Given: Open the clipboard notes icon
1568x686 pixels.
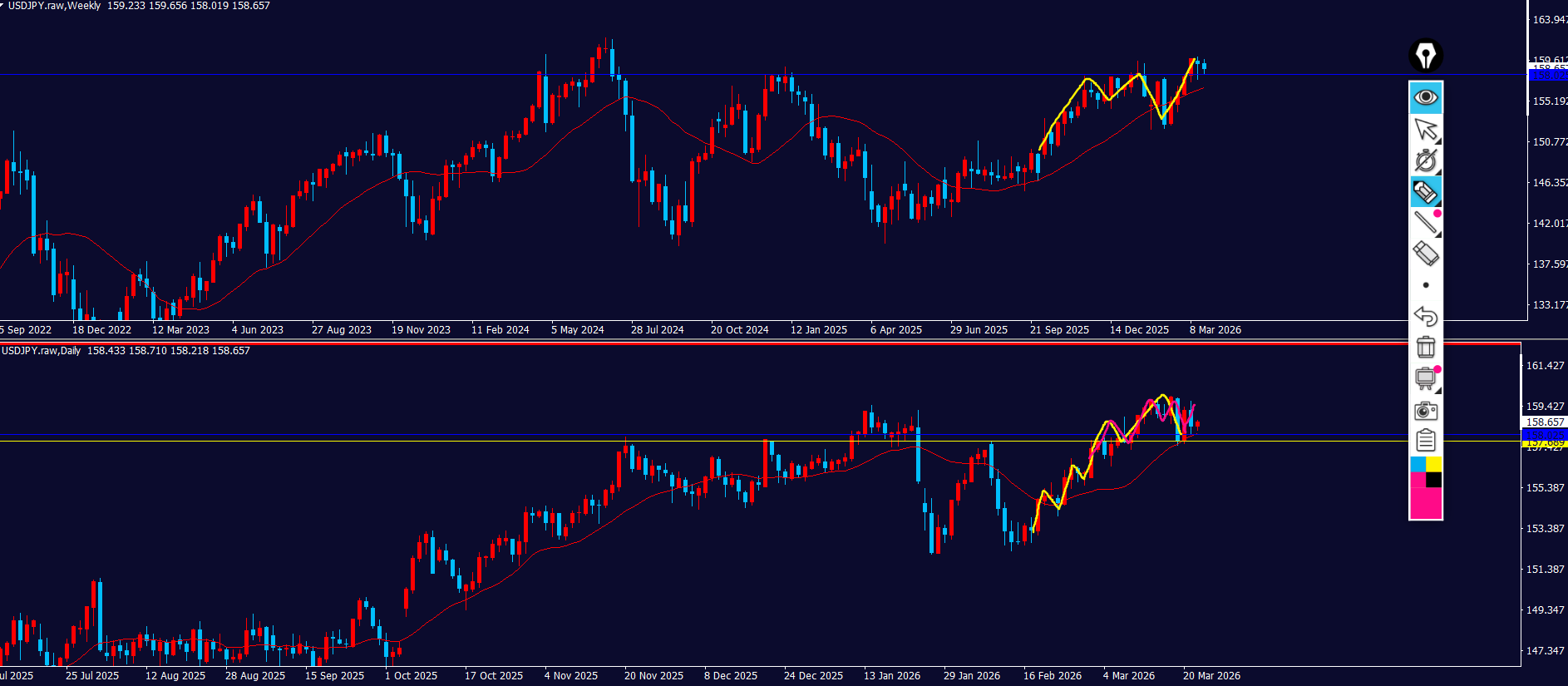Looking at the screenshot, I should (x=1425, y=440).
